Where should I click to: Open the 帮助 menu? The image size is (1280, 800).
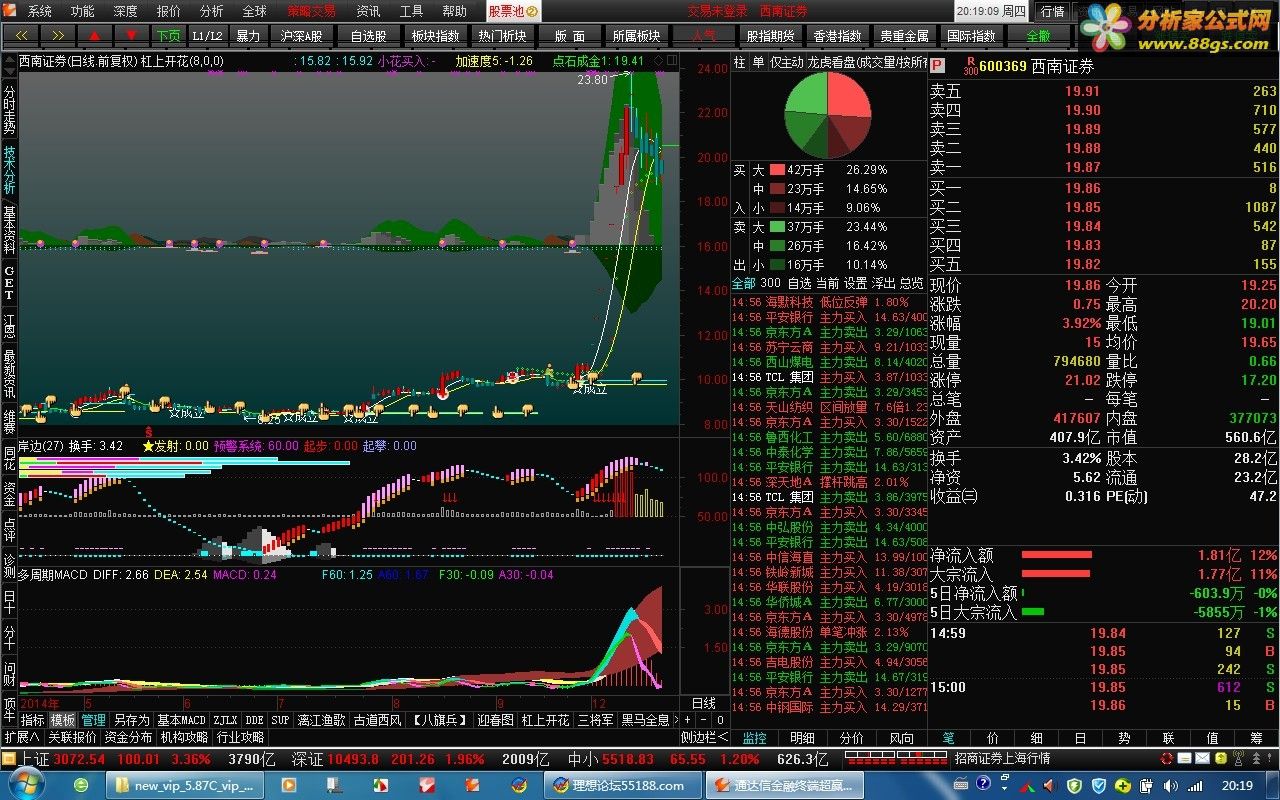pos(455,11)
